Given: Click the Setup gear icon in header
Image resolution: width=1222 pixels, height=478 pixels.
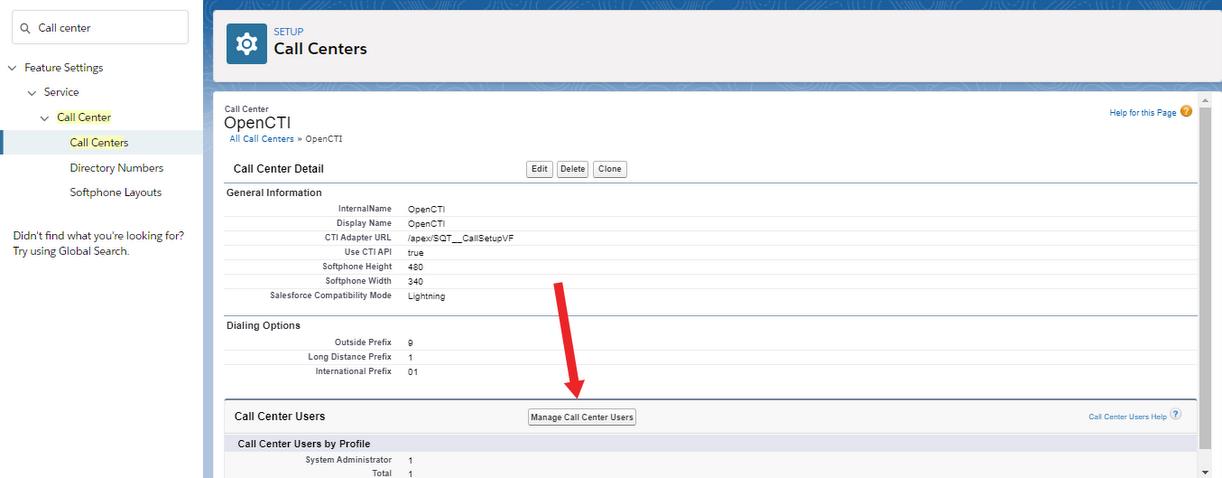Looking at the screenshot, I should coord(246,43).
